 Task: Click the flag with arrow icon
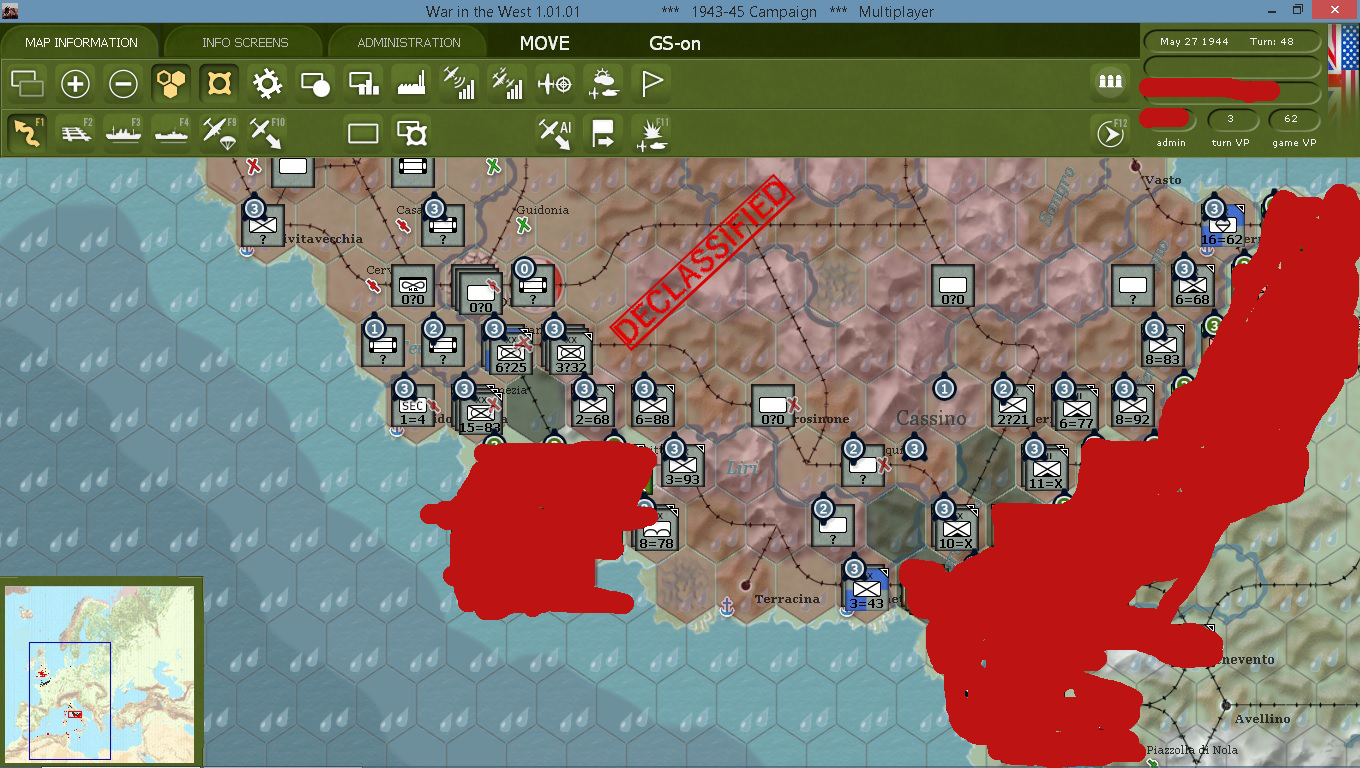603,133
